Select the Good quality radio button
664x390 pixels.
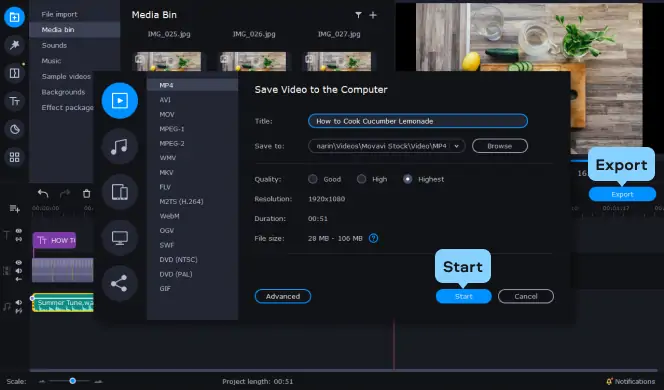313,179
